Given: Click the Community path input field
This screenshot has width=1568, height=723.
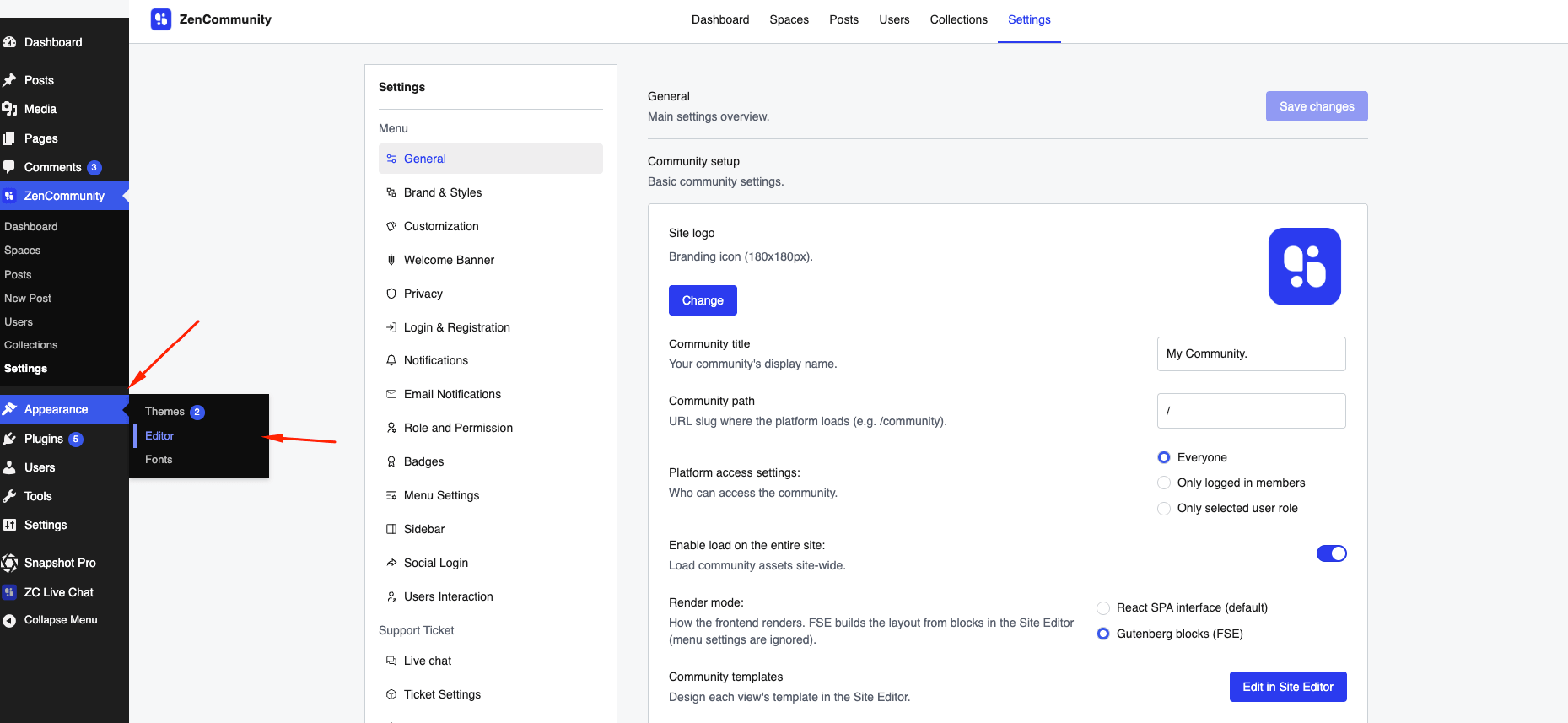Looking at the screenshot, I should (x=1252, y=411).
